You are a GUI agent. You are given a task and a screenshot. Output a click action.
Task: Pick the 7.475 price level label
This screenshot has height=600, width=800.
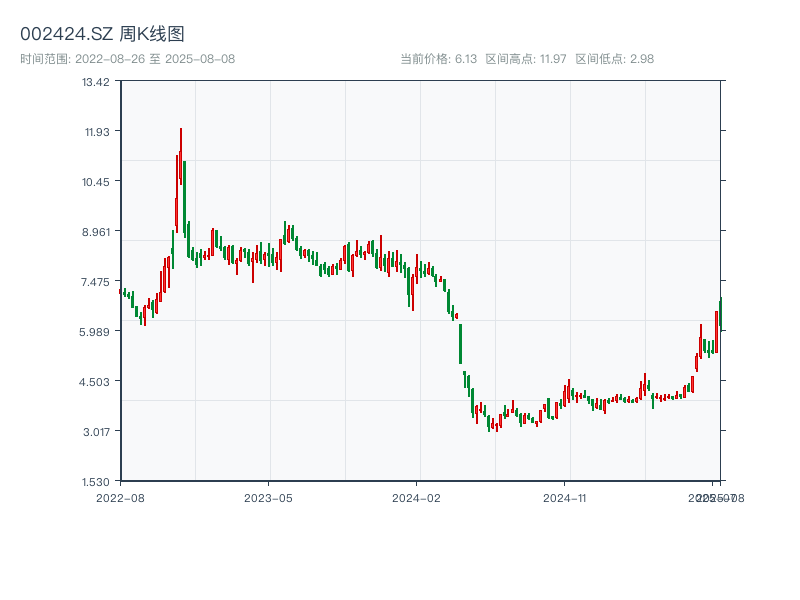click(96, 281)
